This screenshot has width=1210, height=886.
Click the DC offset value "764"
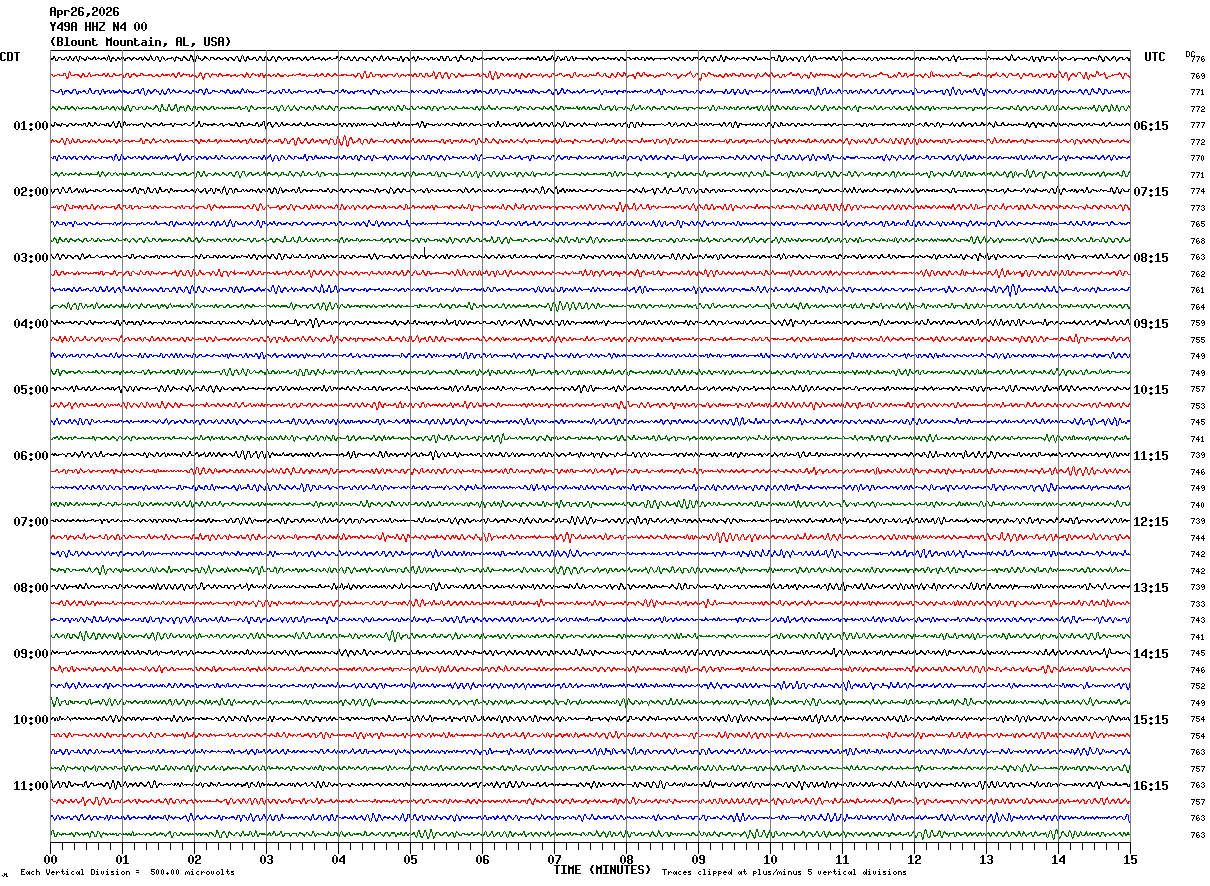[1198, 307]
